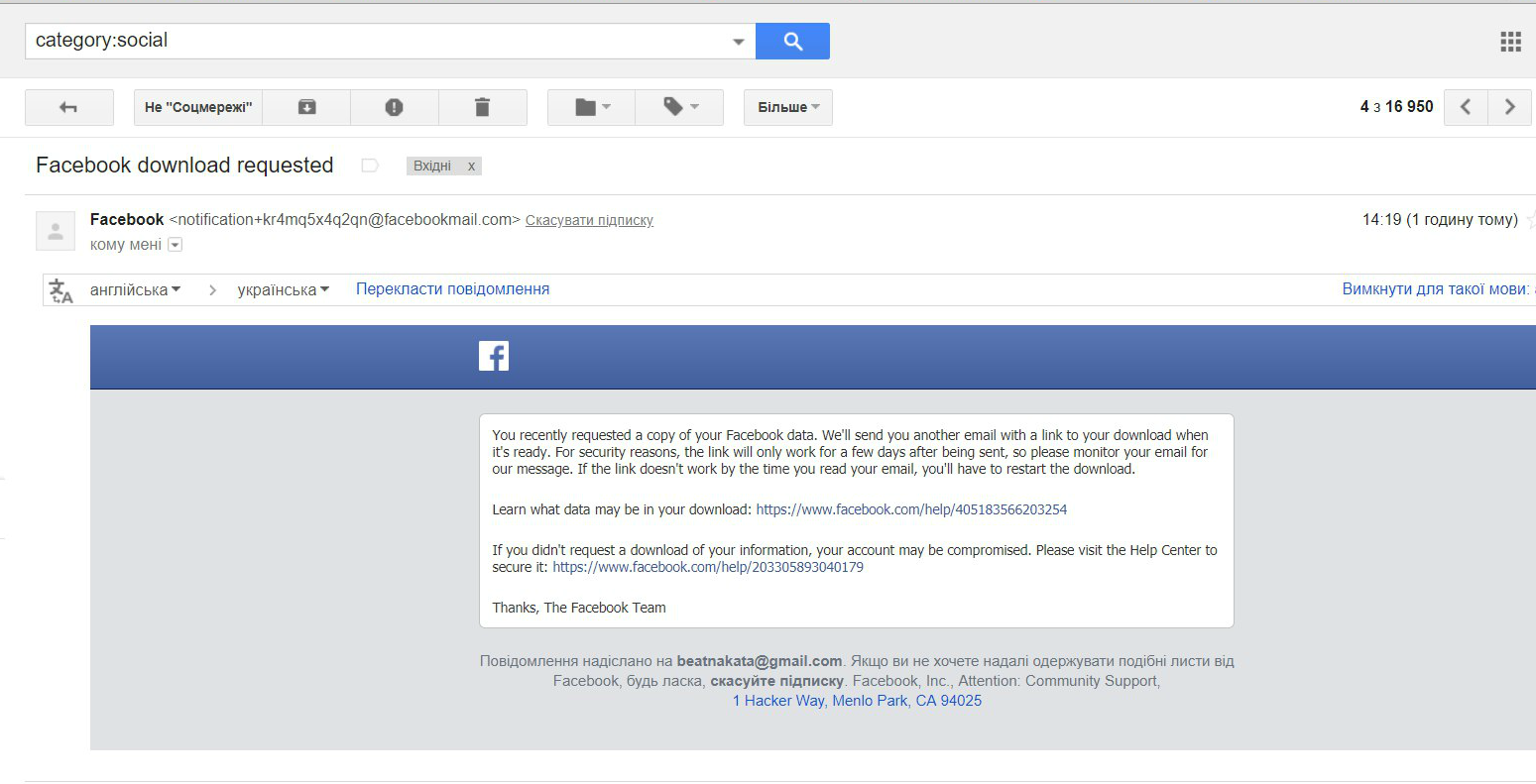Report this message as spam
This screenshot has width=1536, height=784.
coord(394,107)
